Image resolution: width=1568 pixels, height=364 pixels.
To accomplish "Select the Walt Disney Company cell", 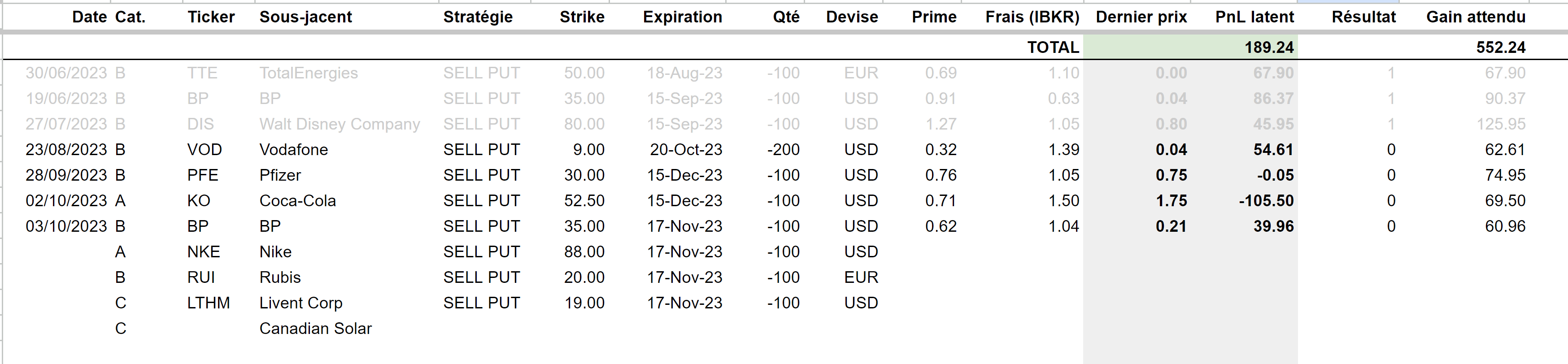I will (340, 124).
